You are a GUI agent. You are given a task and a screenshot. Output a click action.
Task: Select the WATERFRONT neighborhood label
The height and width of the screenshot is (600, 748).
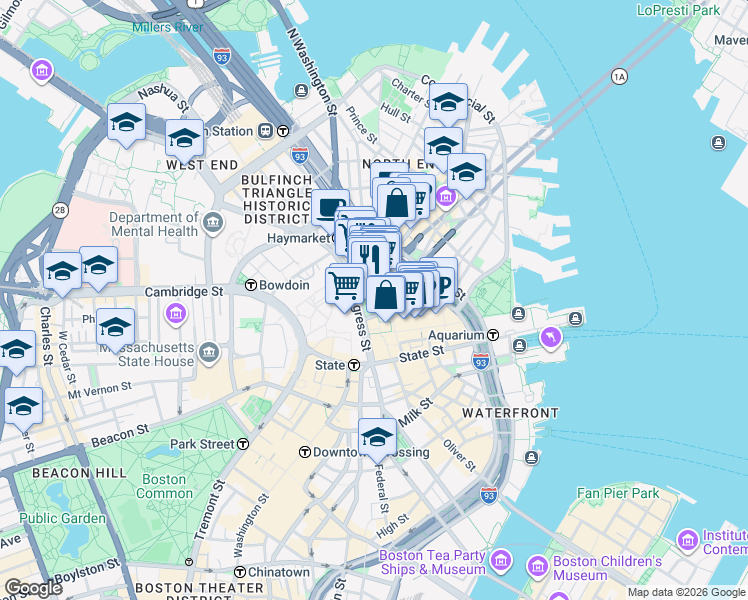coord(510,413)
